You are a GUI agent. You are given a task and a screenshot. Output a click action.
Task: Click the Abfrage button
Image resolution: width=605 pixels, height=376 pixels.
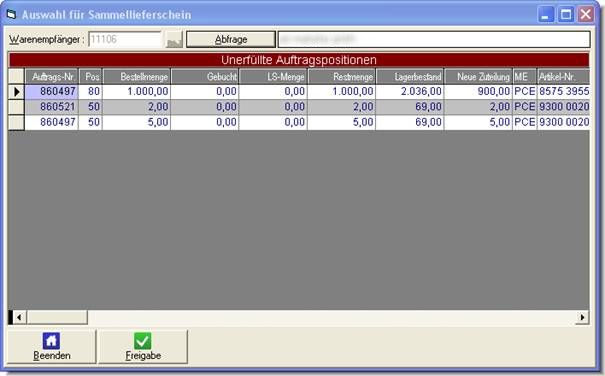point(231,39)
